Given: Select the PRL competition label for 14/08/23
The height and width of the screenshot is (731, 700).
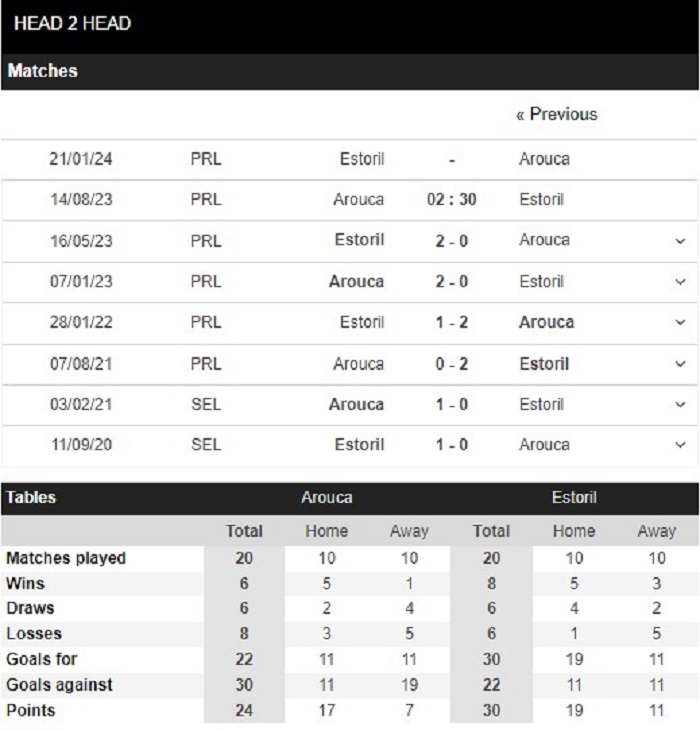Looking at the screenshot, I should point(206,200).
